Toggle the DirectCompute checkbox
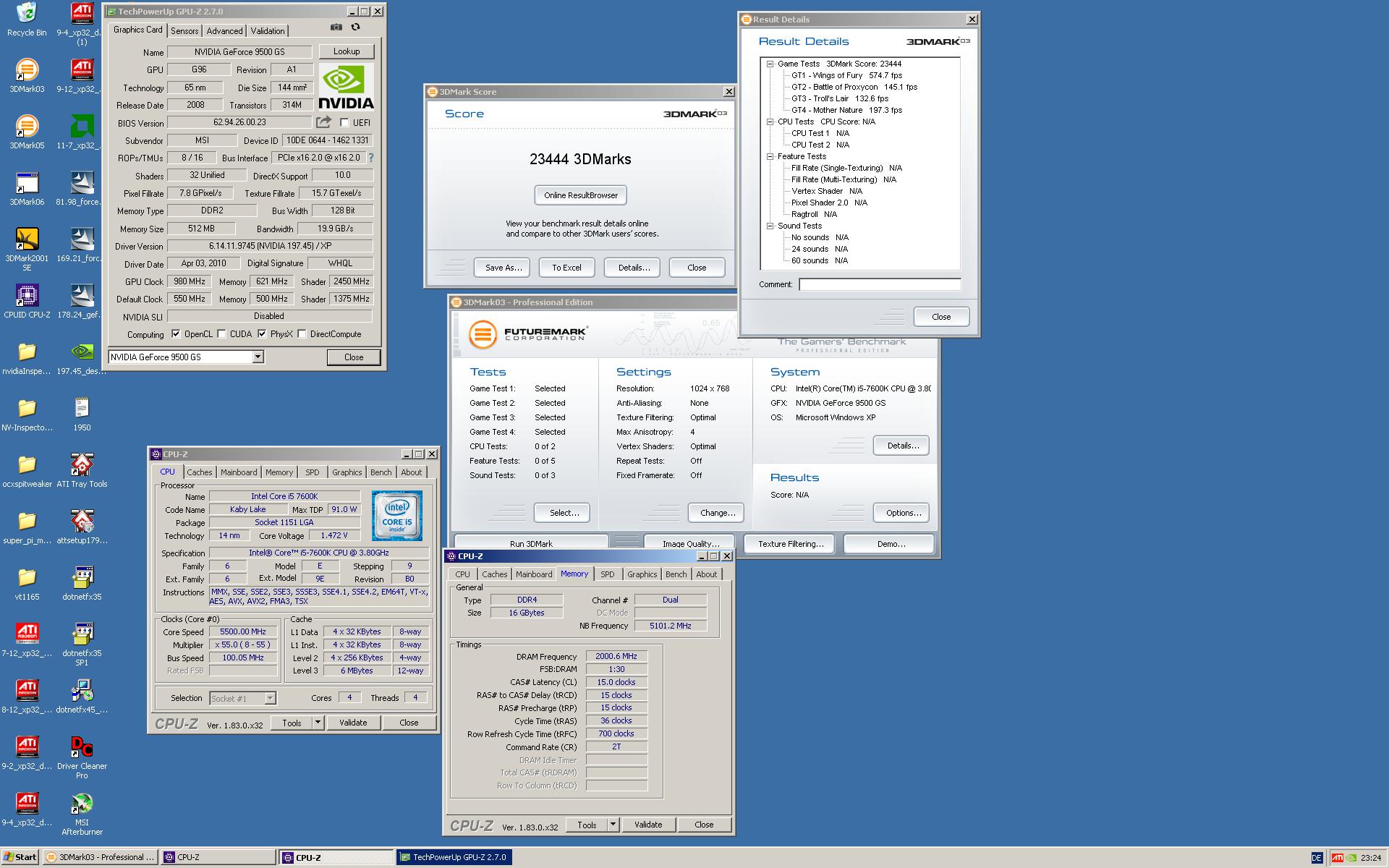This screenshot has height=868, width=1389. [x=302, y=334]
